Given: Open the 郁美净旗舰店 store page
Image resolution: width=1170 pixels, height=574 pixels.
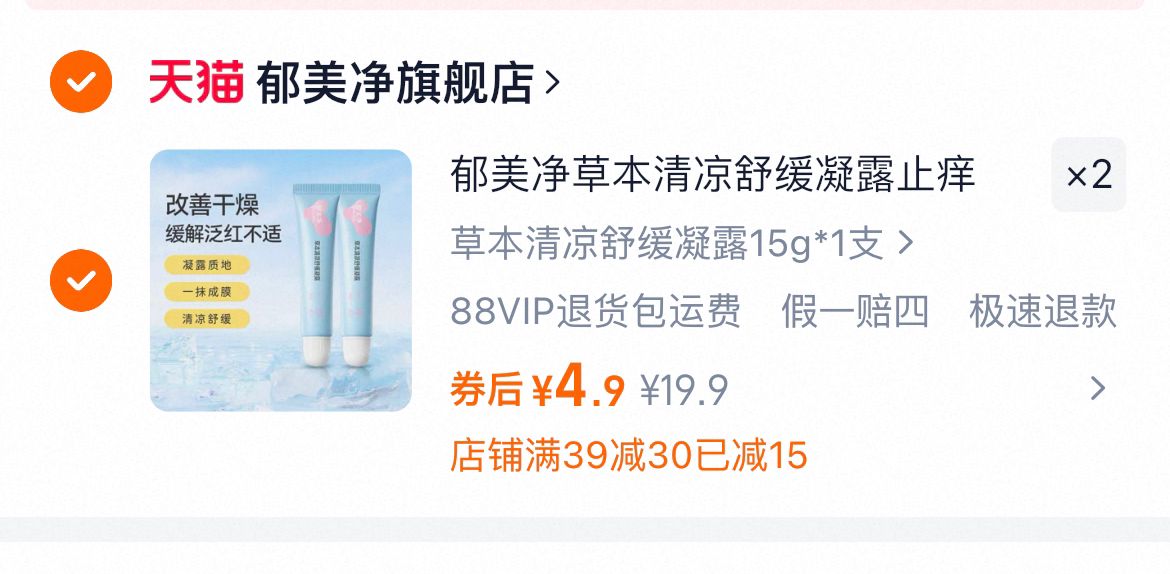Looking at the screenshot, I should click(395, 82).
